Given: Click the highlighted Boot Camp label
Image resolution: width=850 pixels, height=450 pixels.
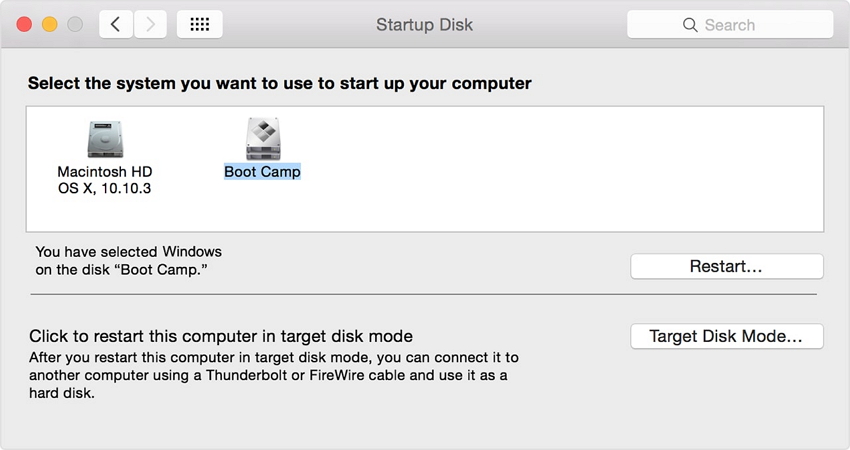Looking at the screenshot, I should click(x=262, y=172).
